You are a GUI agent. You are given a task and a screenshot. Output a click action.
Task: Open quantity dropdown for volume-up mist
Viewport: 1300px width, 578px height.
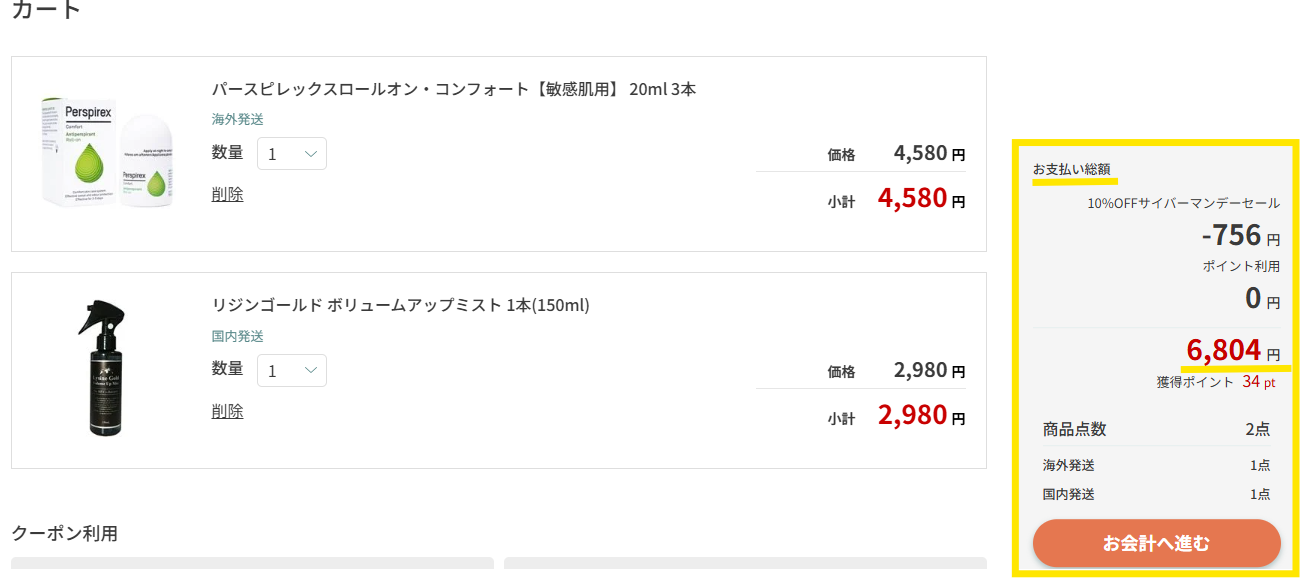tap(292, 371)
